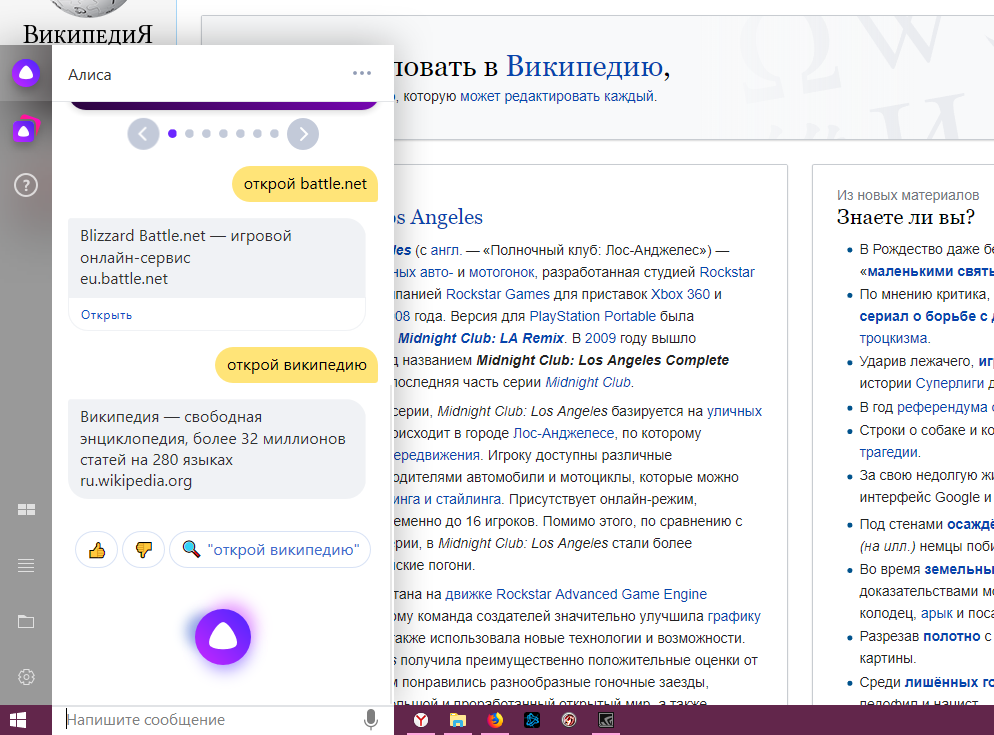Click the "Знаете ли вы?" heading

pyautogui.click(x=905, y=217)
